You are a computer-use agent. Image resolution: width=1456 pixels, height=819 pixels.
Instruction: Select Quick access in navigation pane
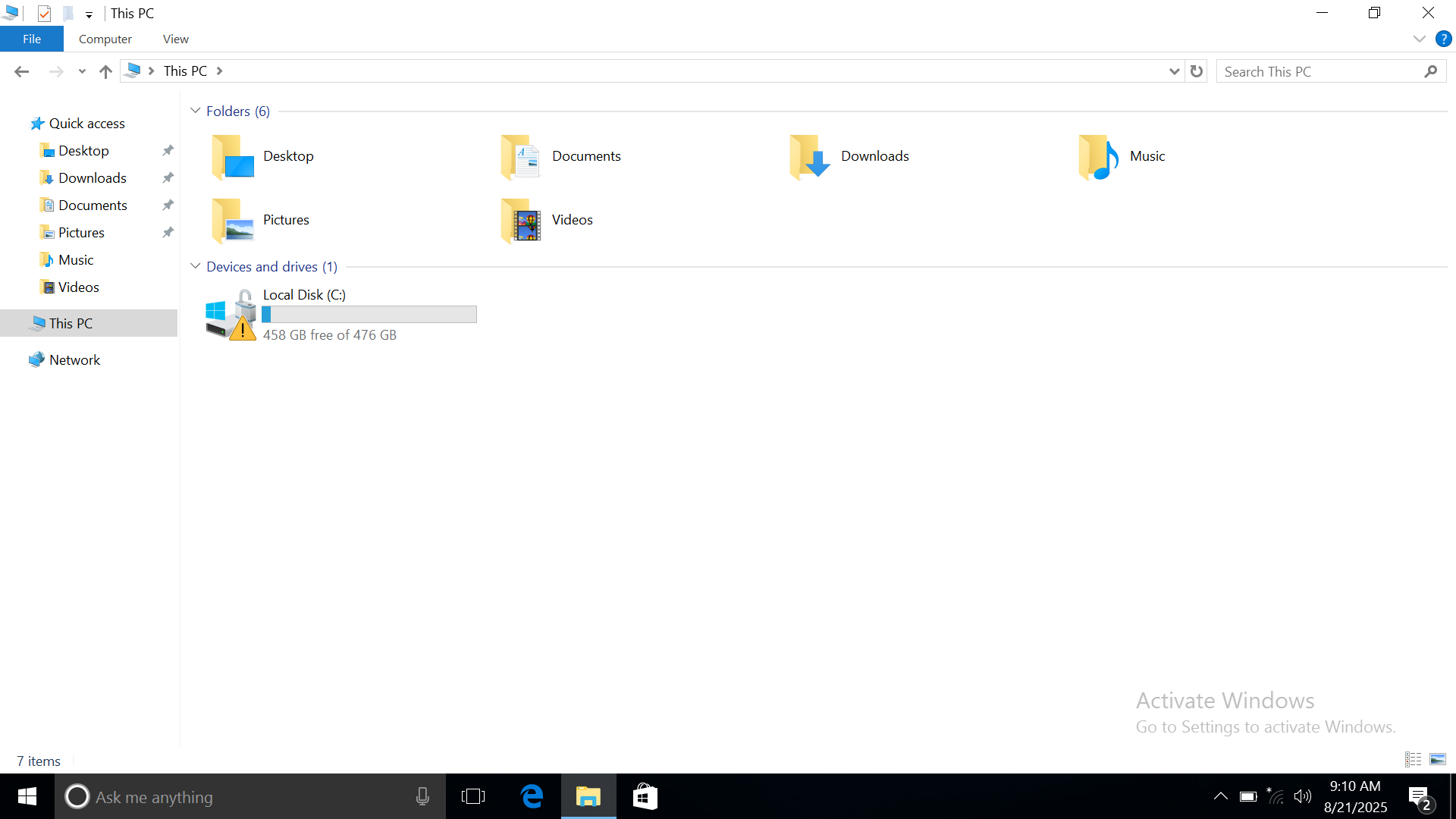87,124
